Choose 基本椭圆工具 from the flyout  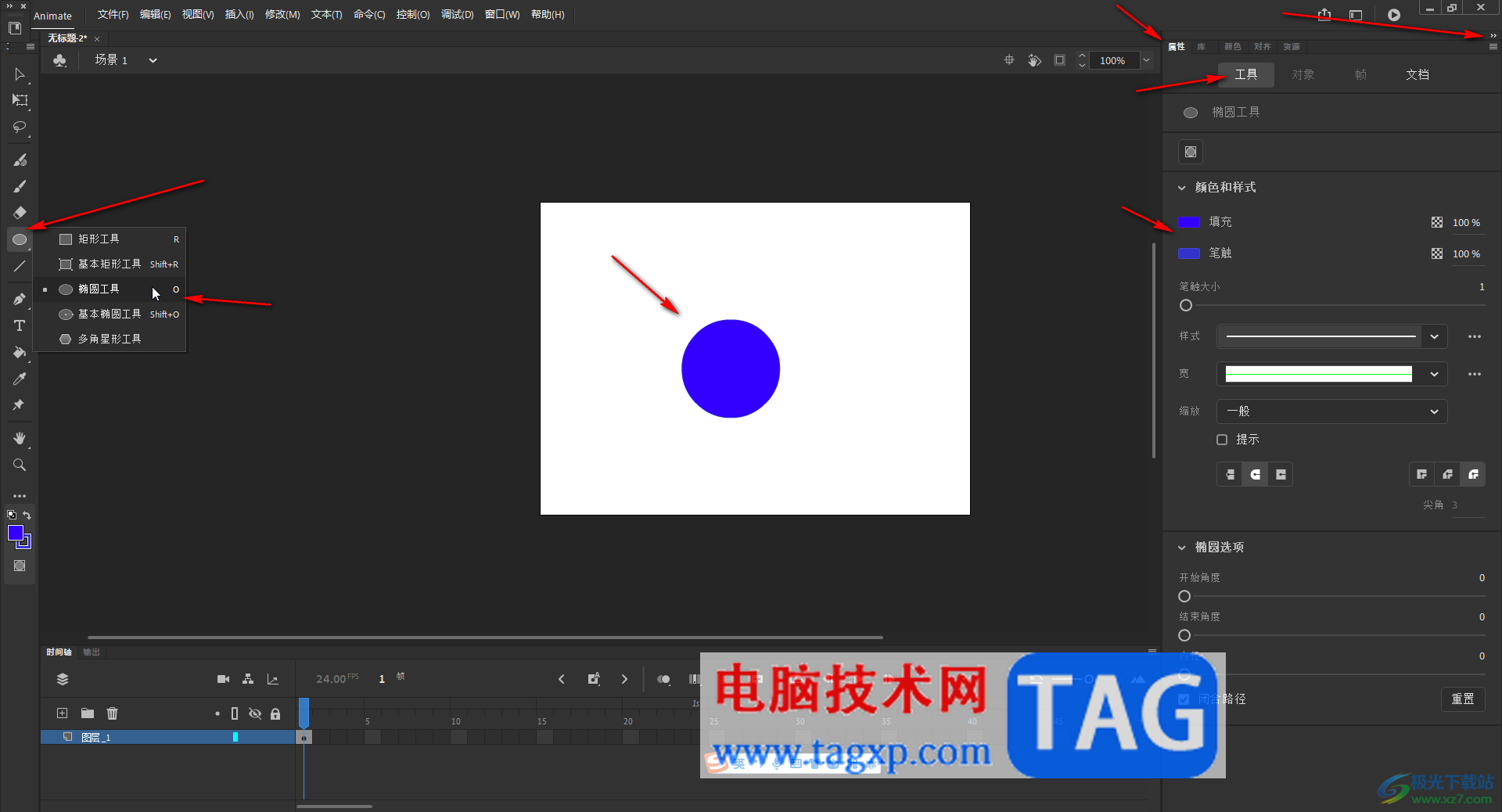(110, 314)
